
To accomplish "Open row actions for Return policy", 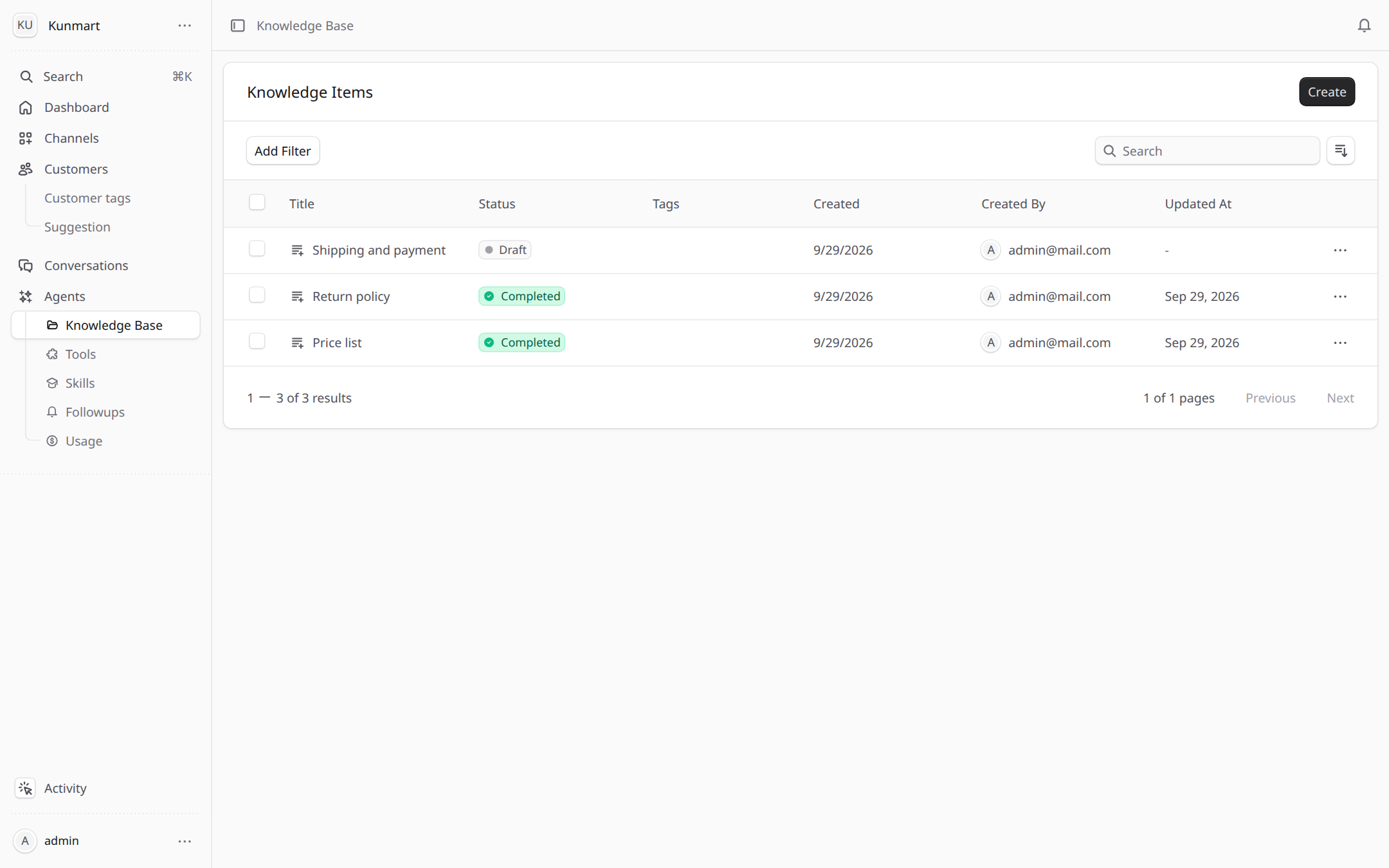I will pyautogui.click(x=1340, y=296).
